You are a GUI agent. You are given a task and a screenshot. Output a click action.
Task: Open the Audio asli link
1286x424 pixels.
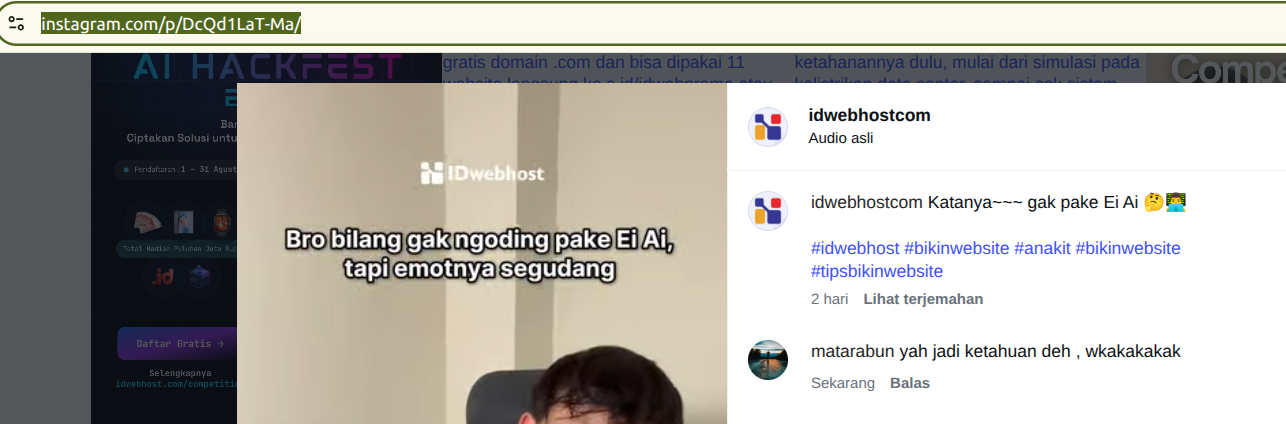(x=840, y=138)
